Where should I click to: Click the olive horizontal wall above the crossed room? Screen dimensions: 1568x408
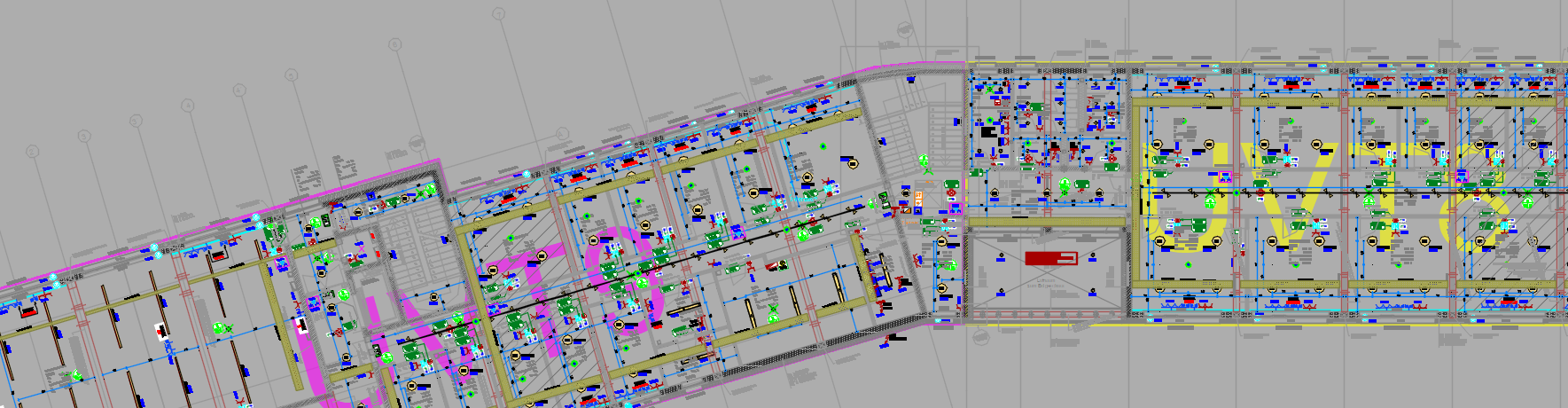click(x=1049, y=222)
